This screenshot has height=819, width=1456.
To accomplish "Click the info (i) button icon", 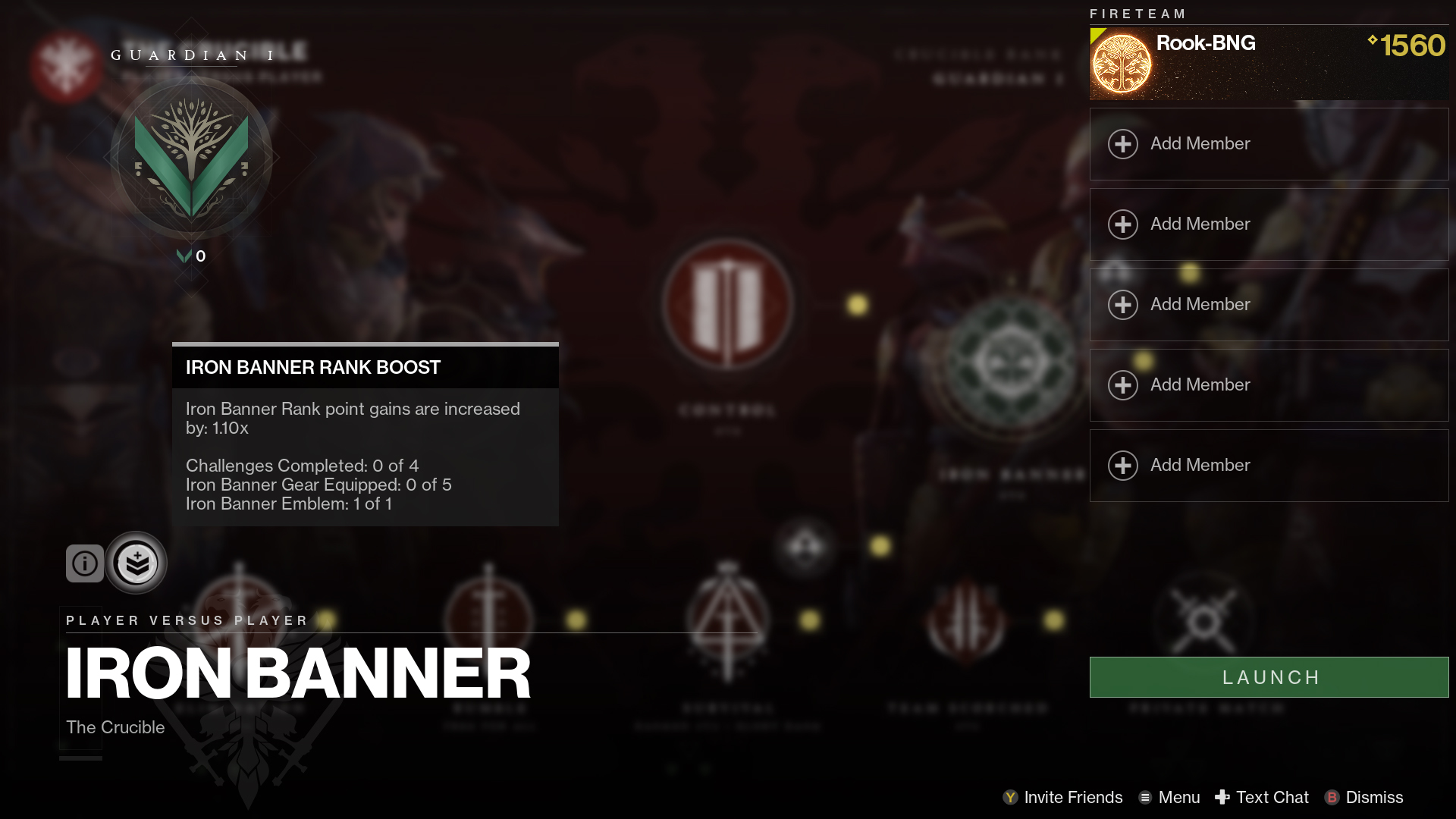I will [x=84, y=562].
